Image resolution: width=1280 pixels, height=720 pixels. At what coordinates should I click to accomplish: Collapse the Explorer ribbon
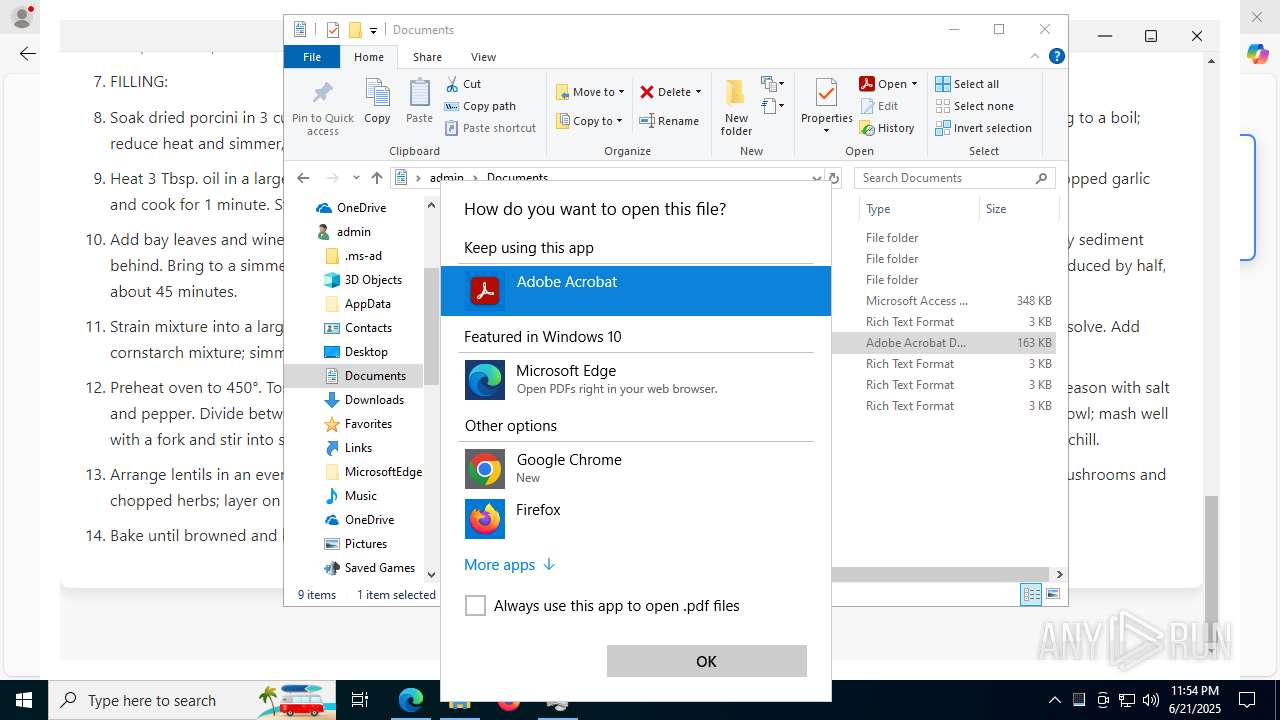pyautogui.click(x=1035, y=56)
